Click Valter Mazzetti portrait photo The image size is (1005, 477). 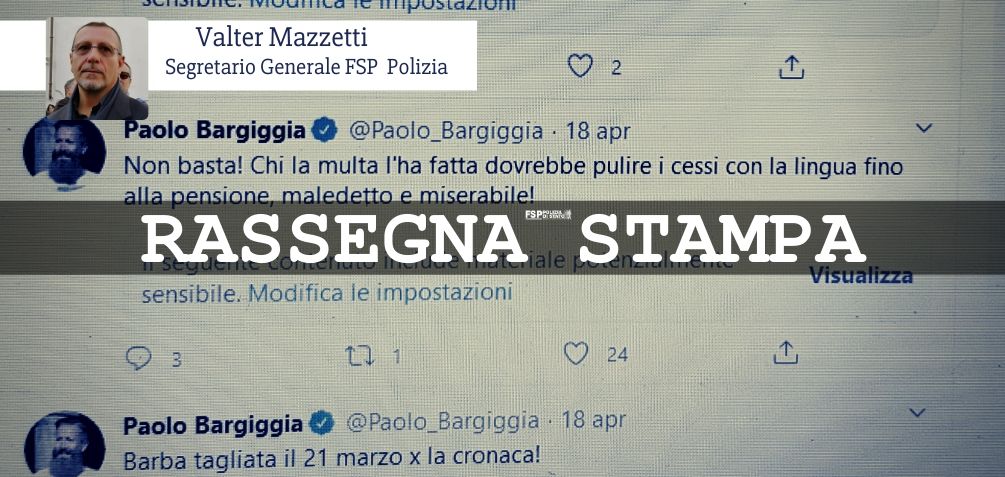[x=97, y=68]
